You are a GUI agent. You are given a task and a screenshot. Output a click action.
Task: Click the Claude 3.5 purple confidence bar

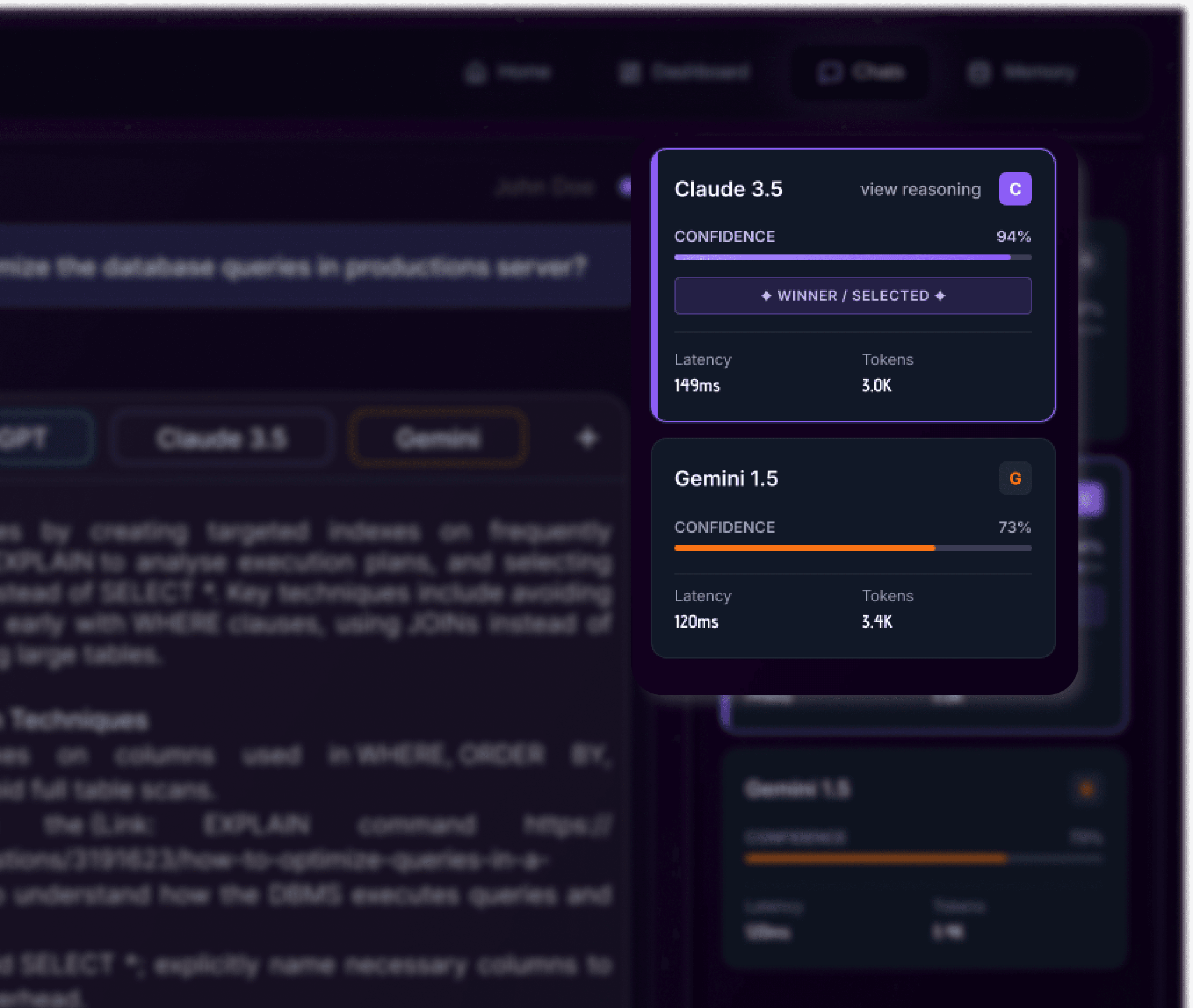pyautogui.click(x=842, y=257)
